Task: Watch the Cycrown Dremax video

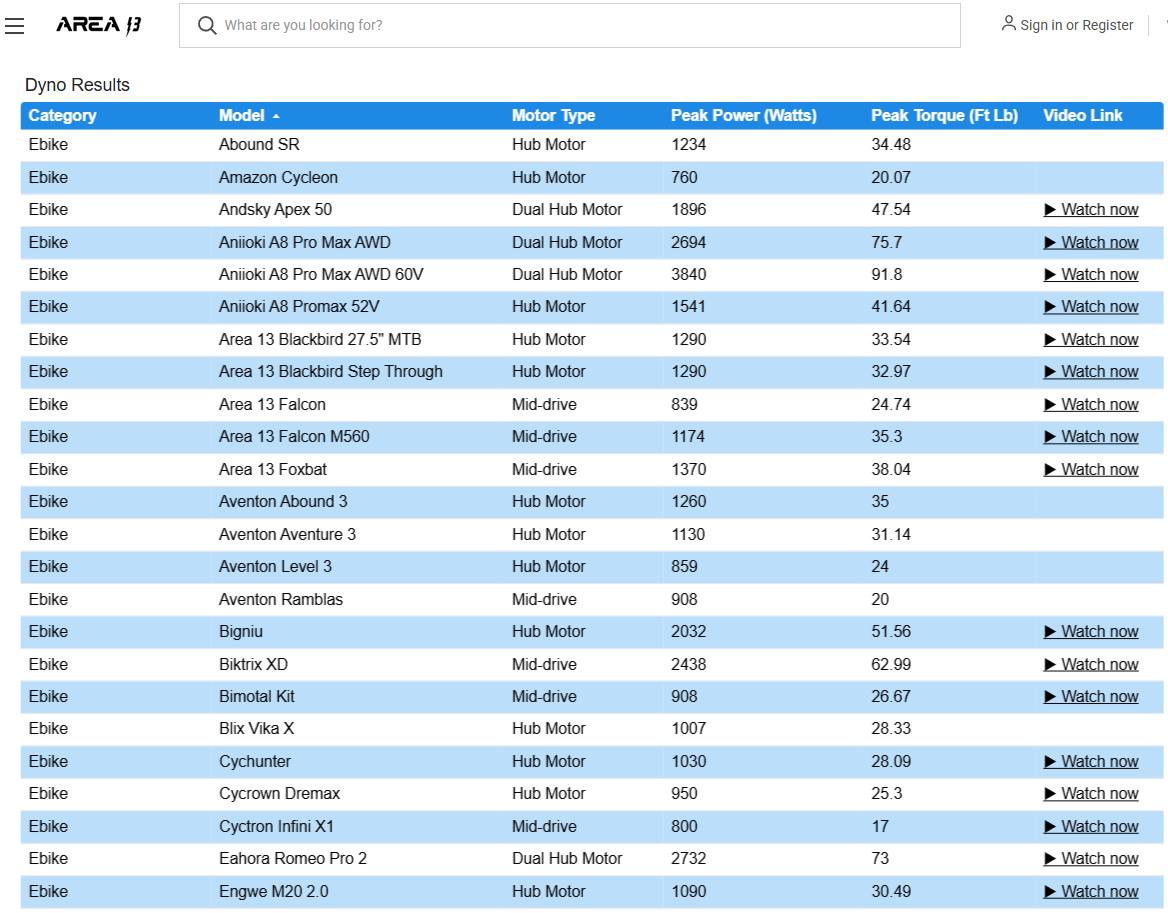Action: [x=1091, y=794]
